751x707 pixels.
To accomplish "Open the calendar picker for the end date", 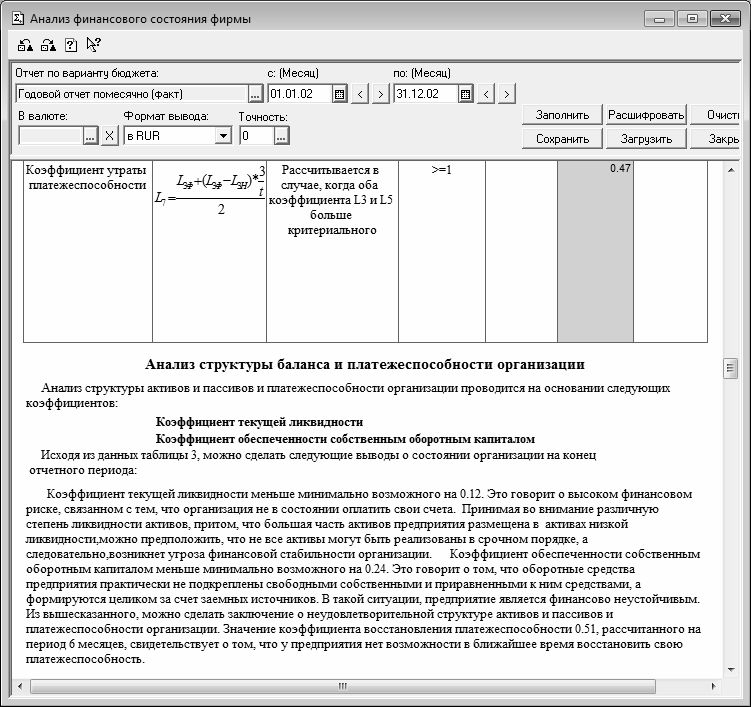I will point(465,94).
